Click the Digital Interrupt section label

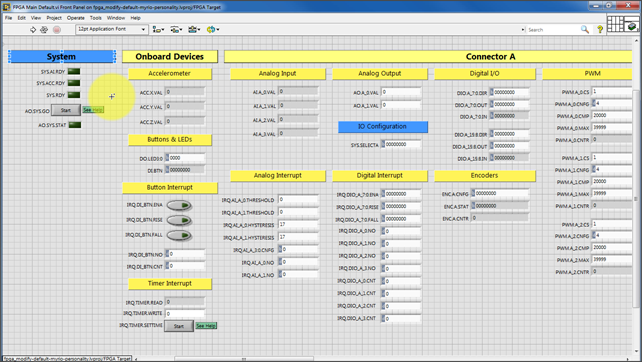380,176
